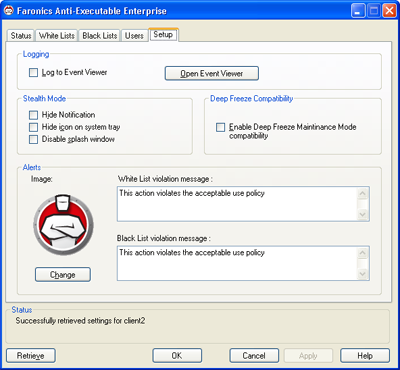
Task: Click Black List message scrollbar down arrow
Action: coord(362,274)
